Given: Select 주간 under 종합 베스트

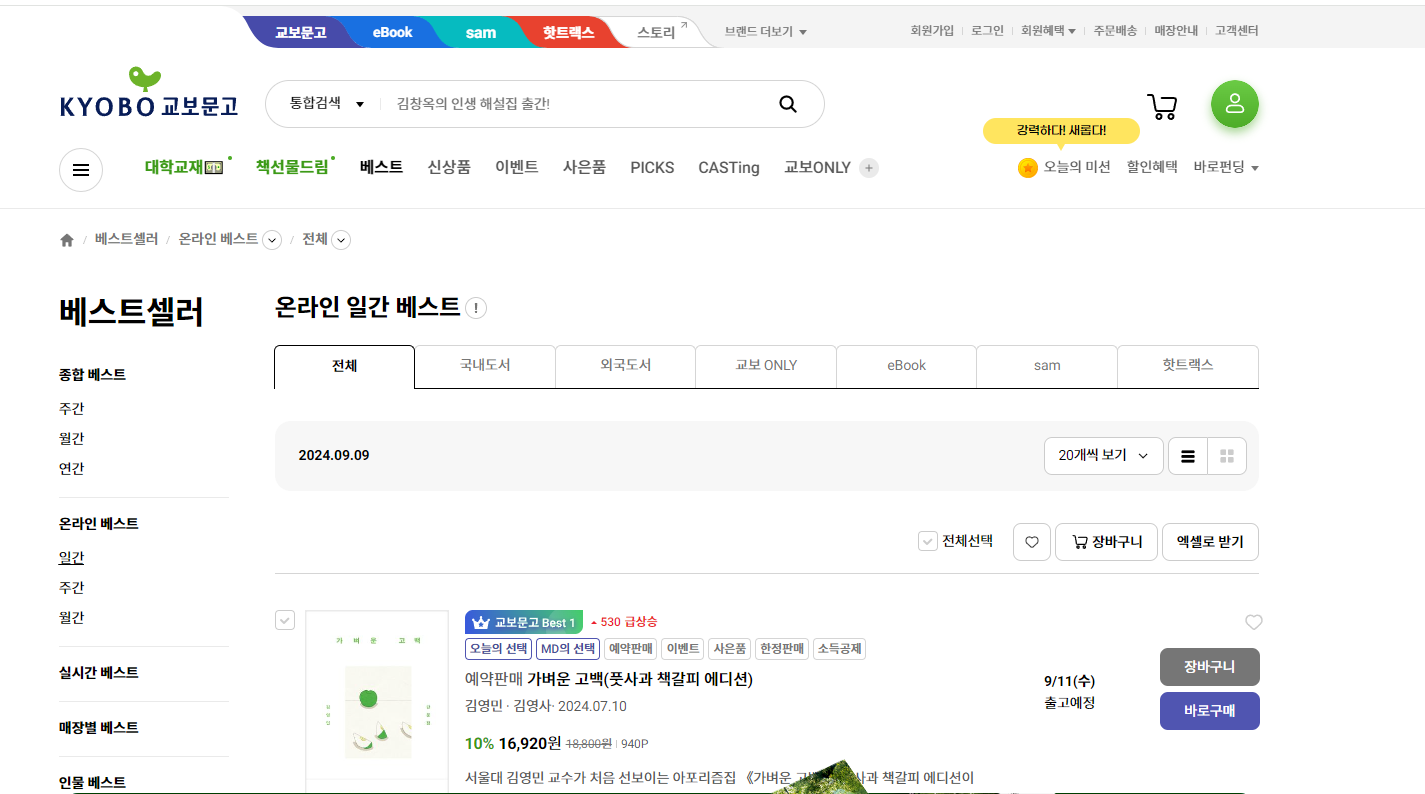Looking at the screenshot, I should pos(71,409).
